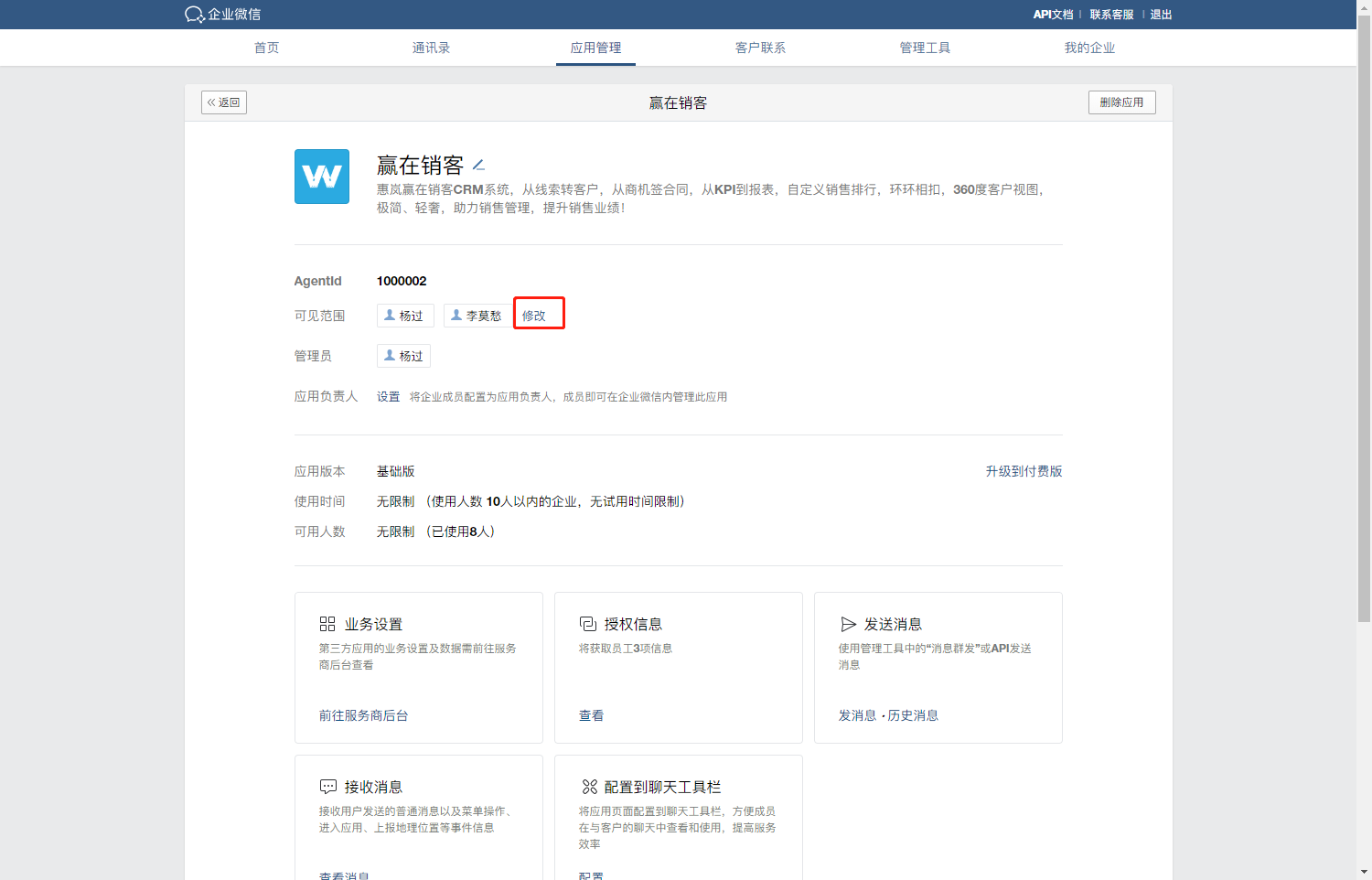Click the 赢在销客 page header title
The height and width of the screenshot is (880, 1372).
click(x=678, y=102)
